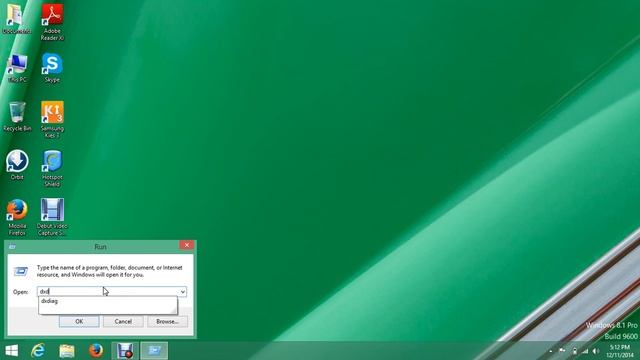Open the taskbar clock and date
Screen dimensions: 640x360
620,351
